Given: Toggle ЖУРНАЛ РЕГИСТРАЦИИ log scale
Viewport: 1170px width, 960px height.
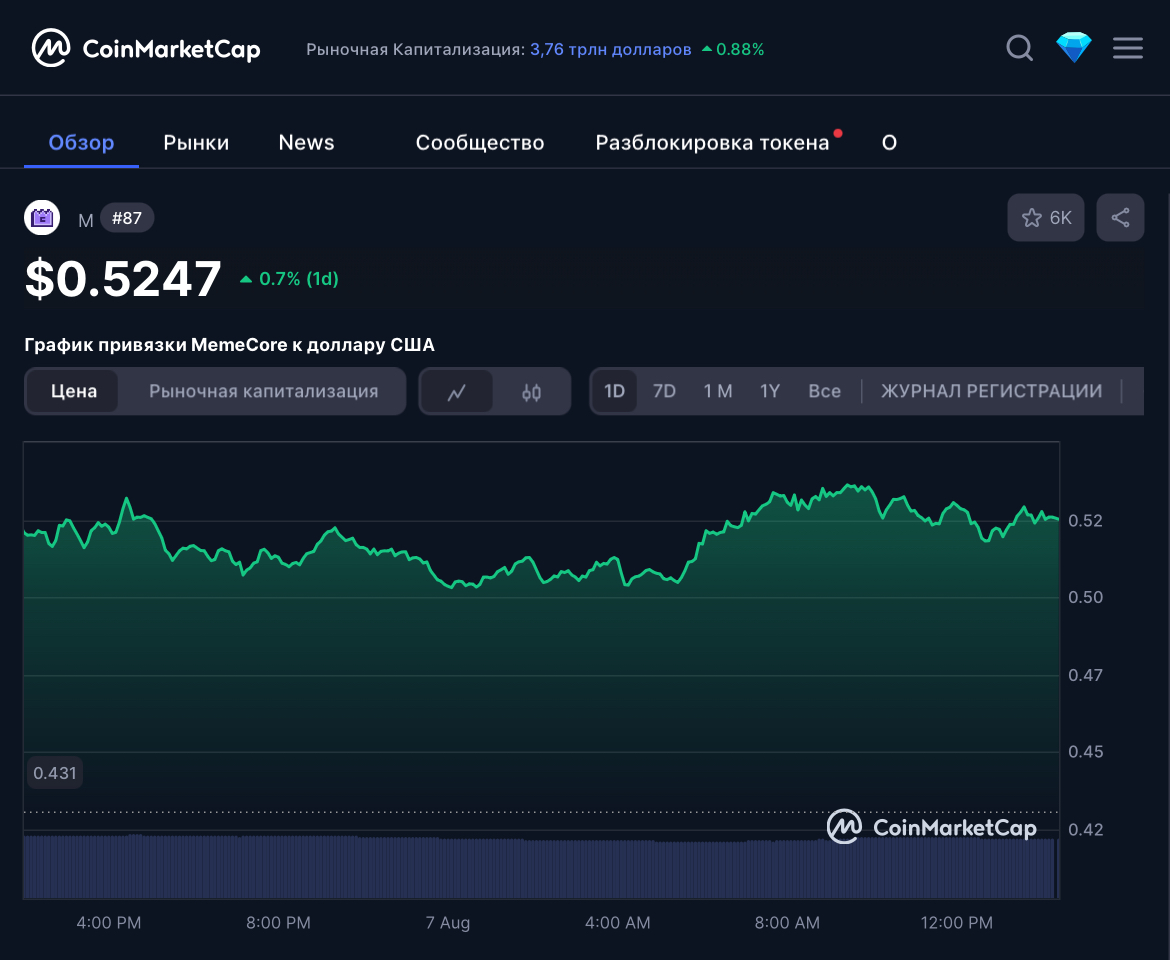Looking at the screenshot, I should (x=991, y=391).
